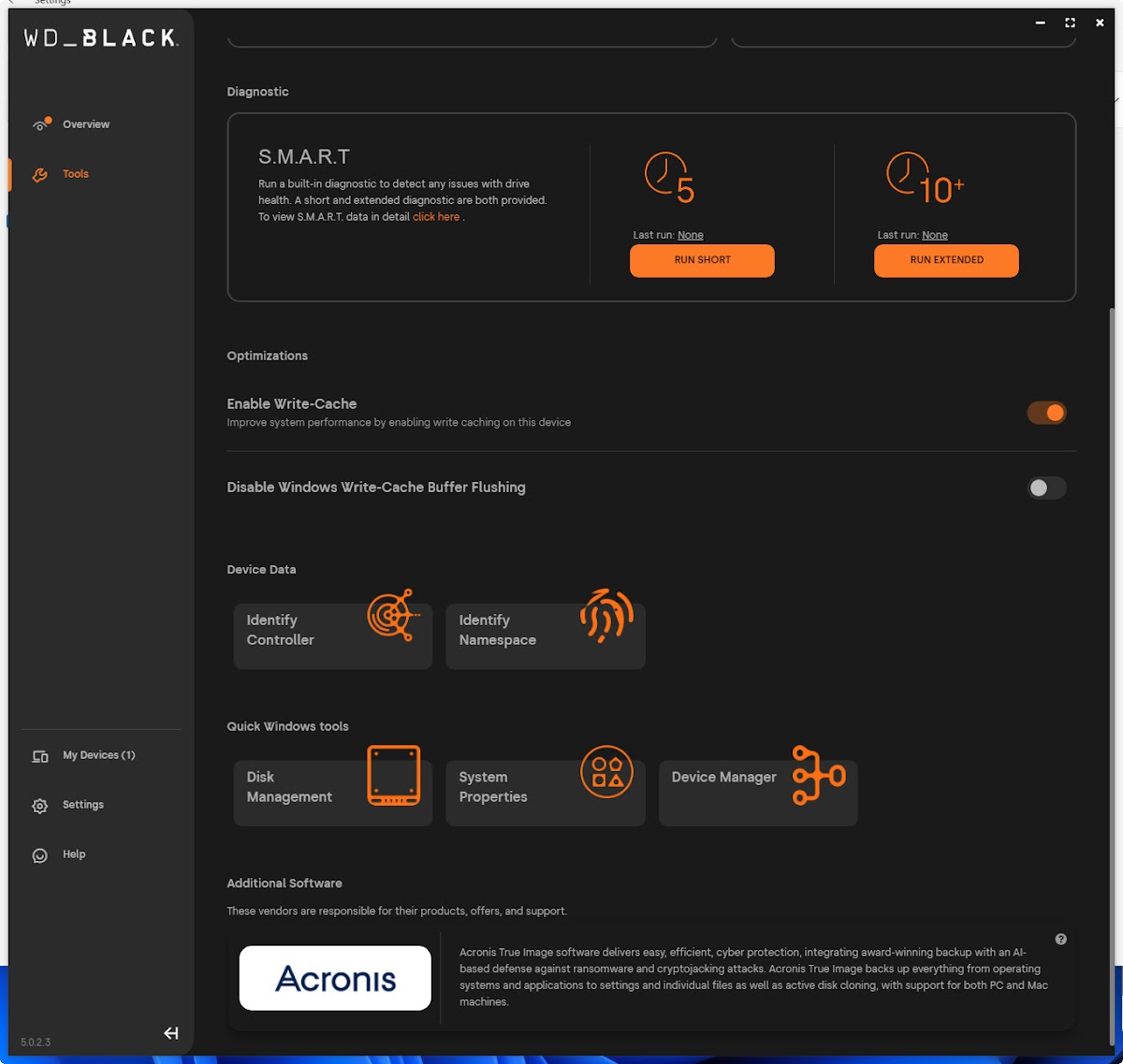Click the Device Manager tree icon
Screen dimensions: 1123x1064
pyautogui.click(x=819, y=776)
